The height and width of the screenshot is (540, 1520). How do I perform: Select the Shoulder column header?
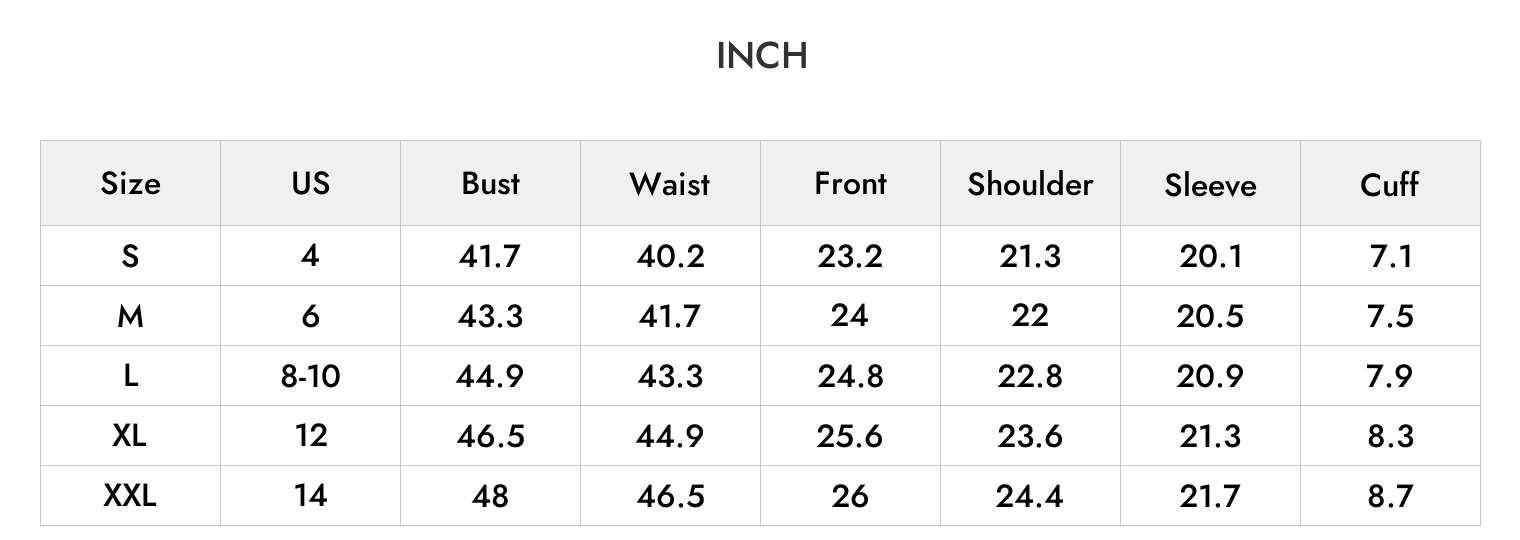pos(1030,184)
